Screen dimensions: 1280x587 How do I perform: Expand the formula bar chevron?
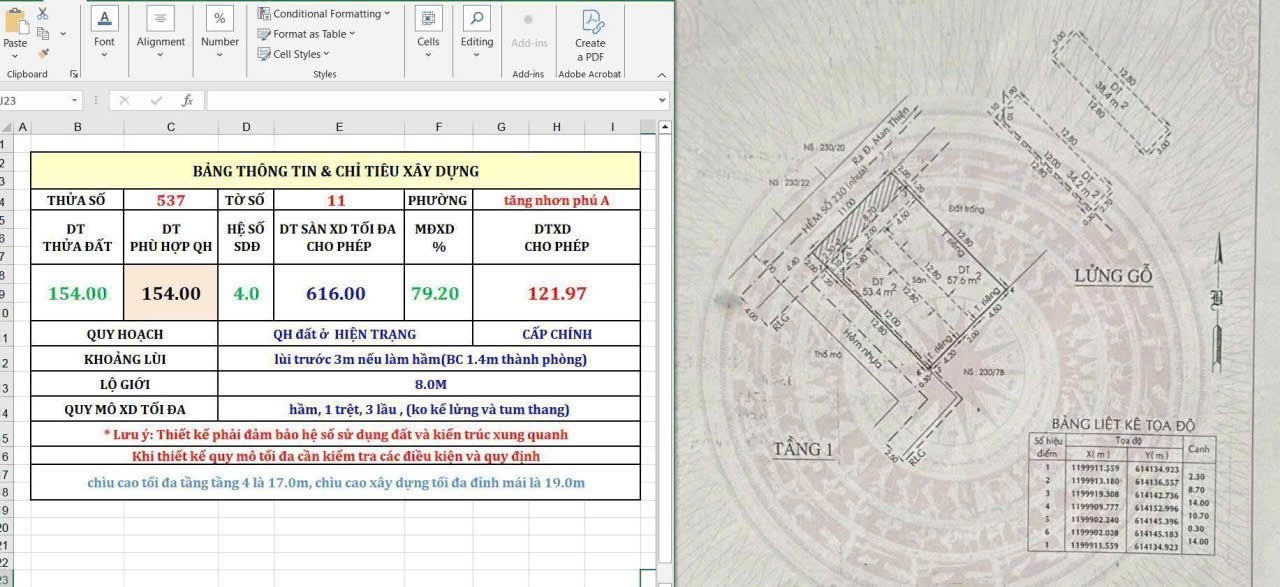(662, 100)
